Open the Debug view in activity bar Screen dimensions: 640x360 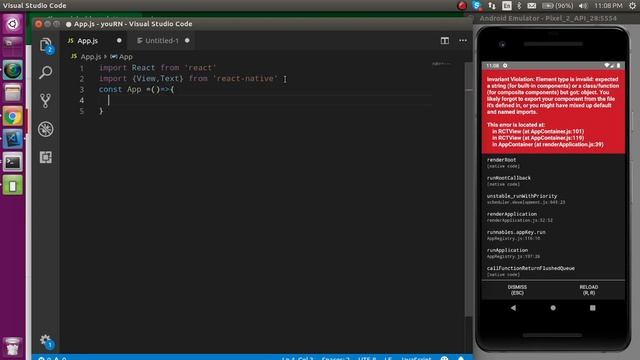click(x=46, y=129)
